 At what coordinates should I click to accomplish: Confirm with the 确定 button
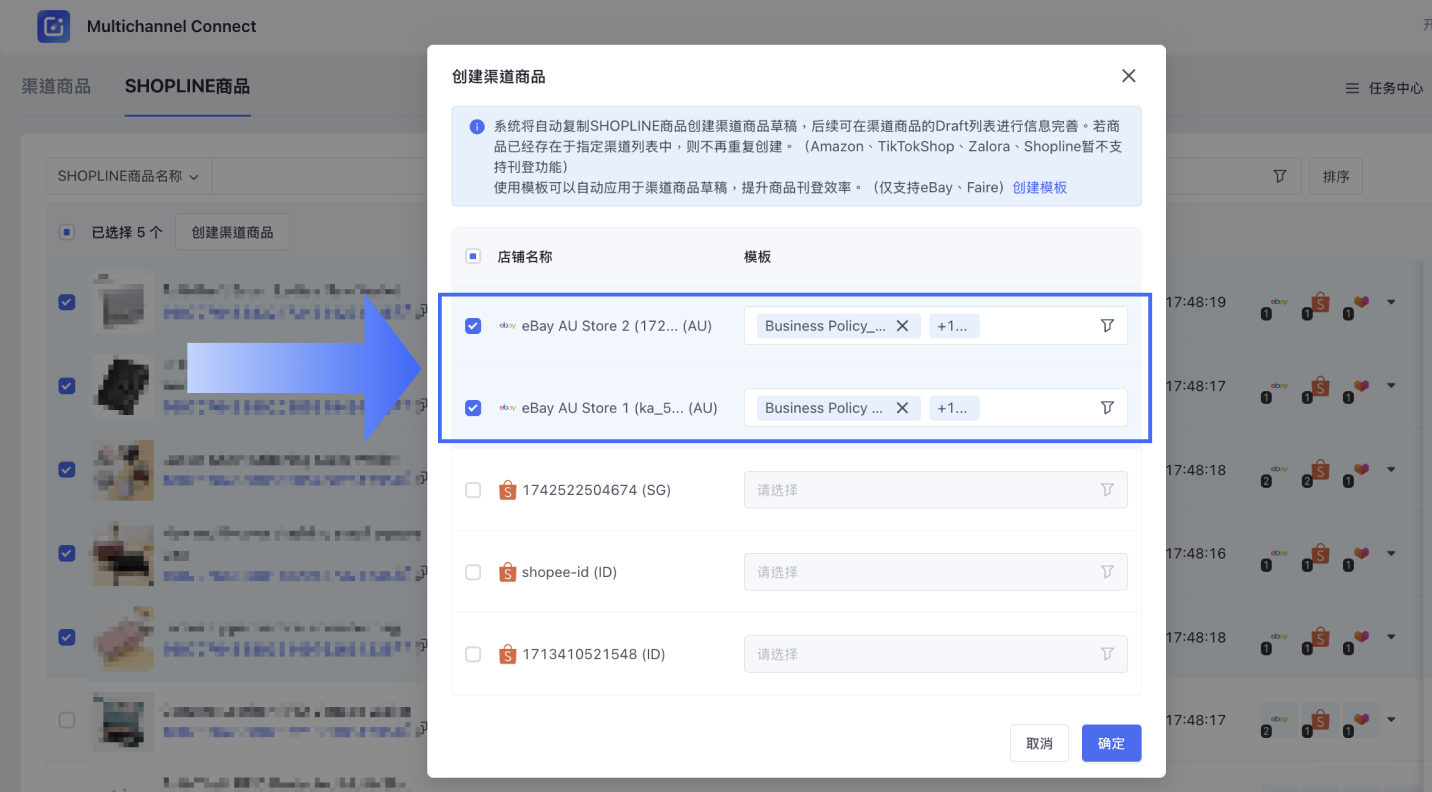point(1111,743)
